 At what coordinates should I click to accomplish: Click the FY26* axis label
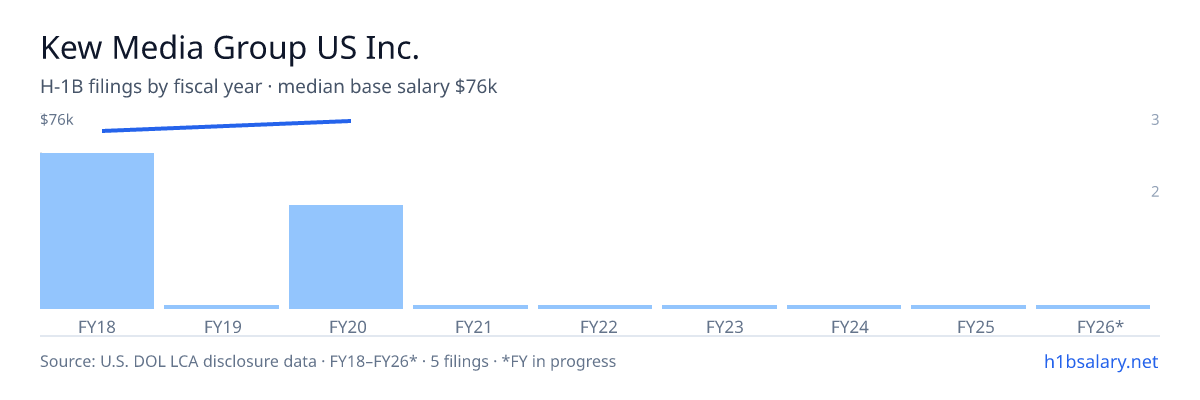pyautogui.click(x=1100, y=326)
